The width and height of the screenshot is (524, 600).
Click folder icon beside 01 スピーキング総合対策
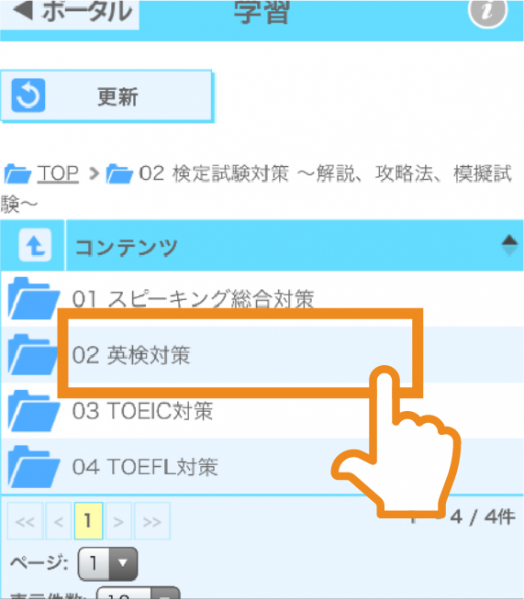(x=34, y=298)
